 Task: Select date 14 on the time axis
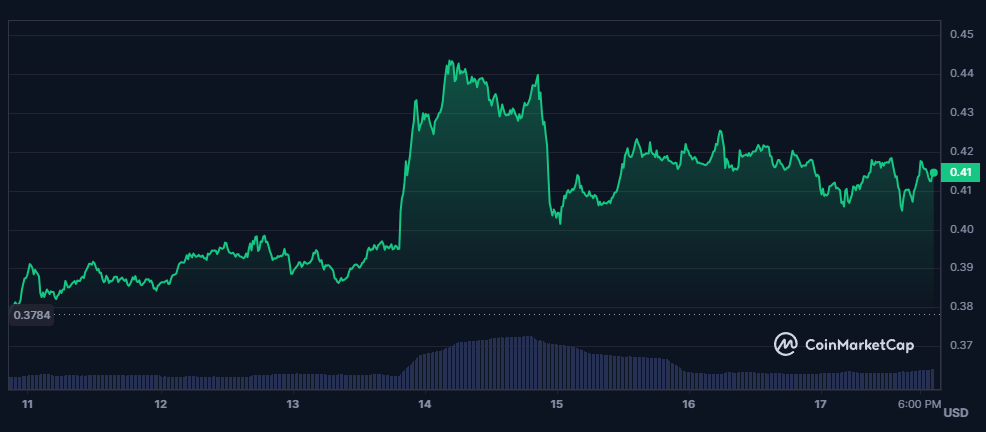coord(425,405)
